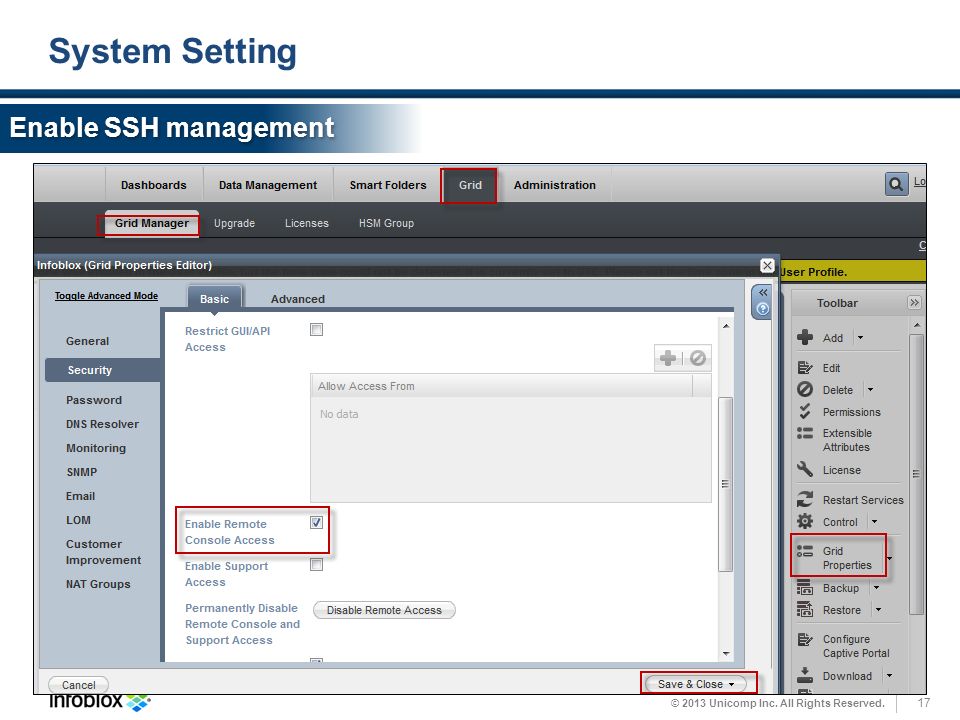Select SNMP in the editor sidebar

(81, 472)
